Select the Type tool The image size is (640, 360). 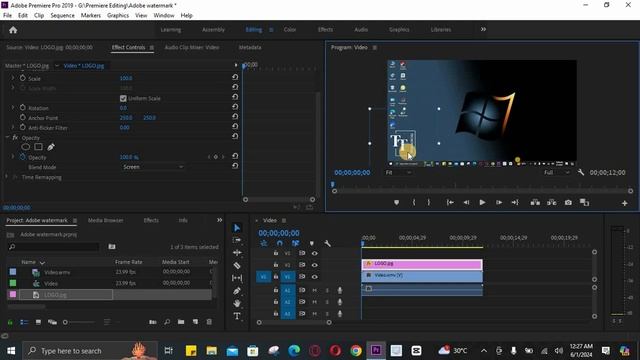pyautogui.click(x=237, y=316)
